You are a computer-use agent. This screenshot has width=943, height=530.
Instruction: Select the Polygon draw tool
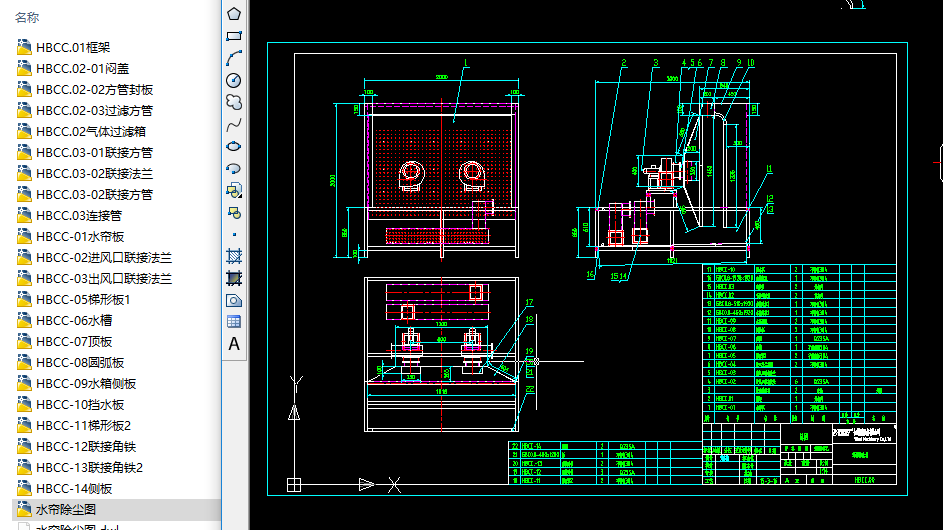(x=234, y=14)
